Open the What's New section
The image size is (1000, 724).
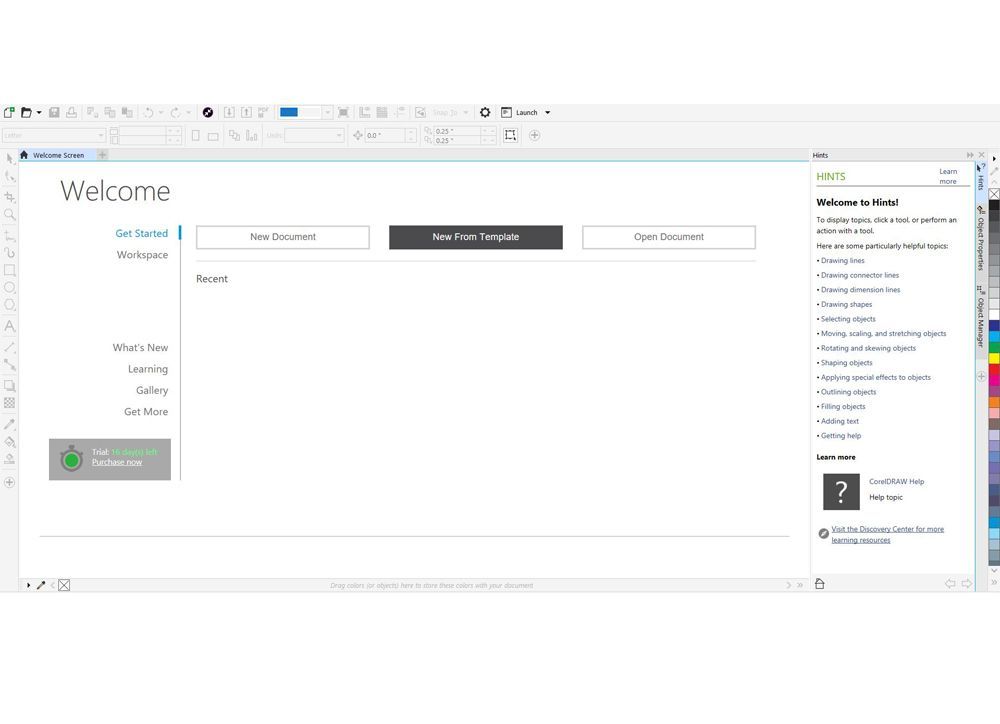click(140, 348)
